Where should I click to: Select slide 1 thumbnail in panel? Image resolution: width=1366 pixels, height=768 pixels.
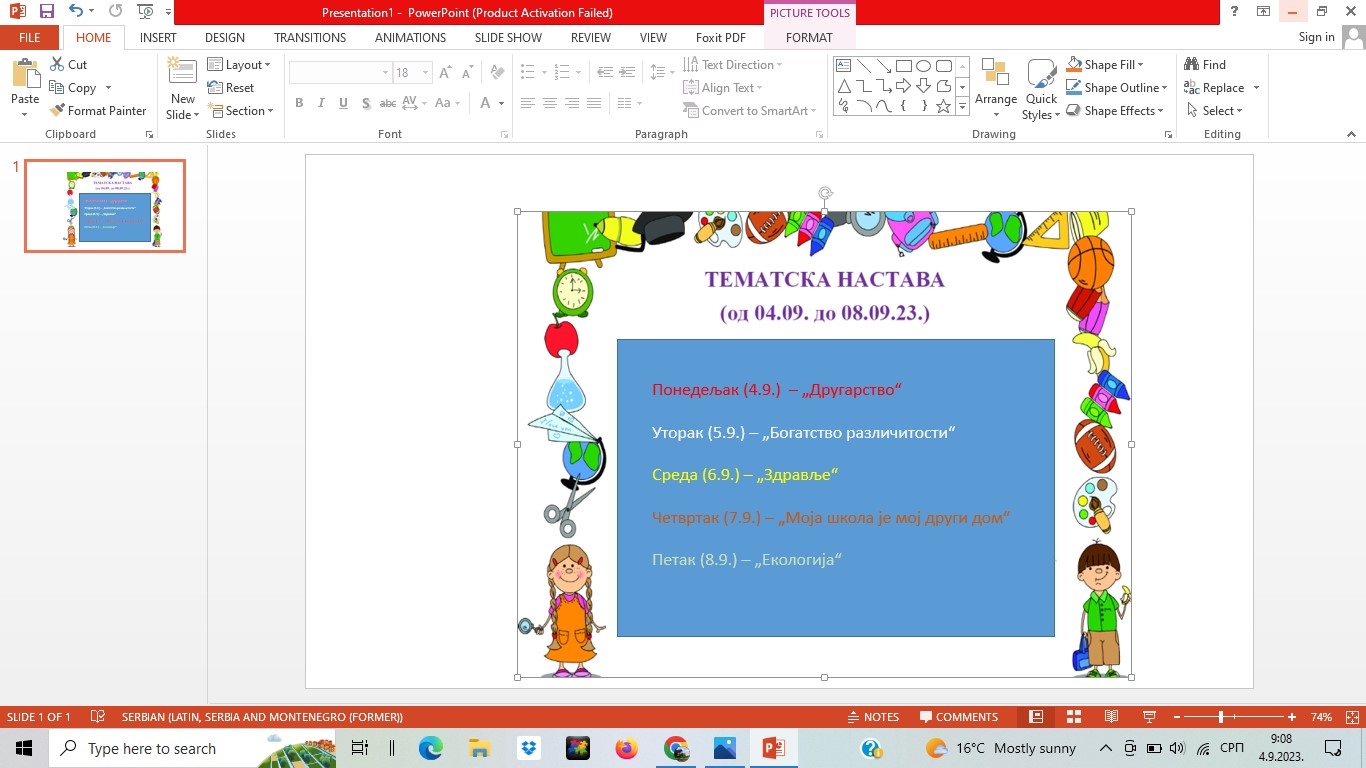(105, 206)
